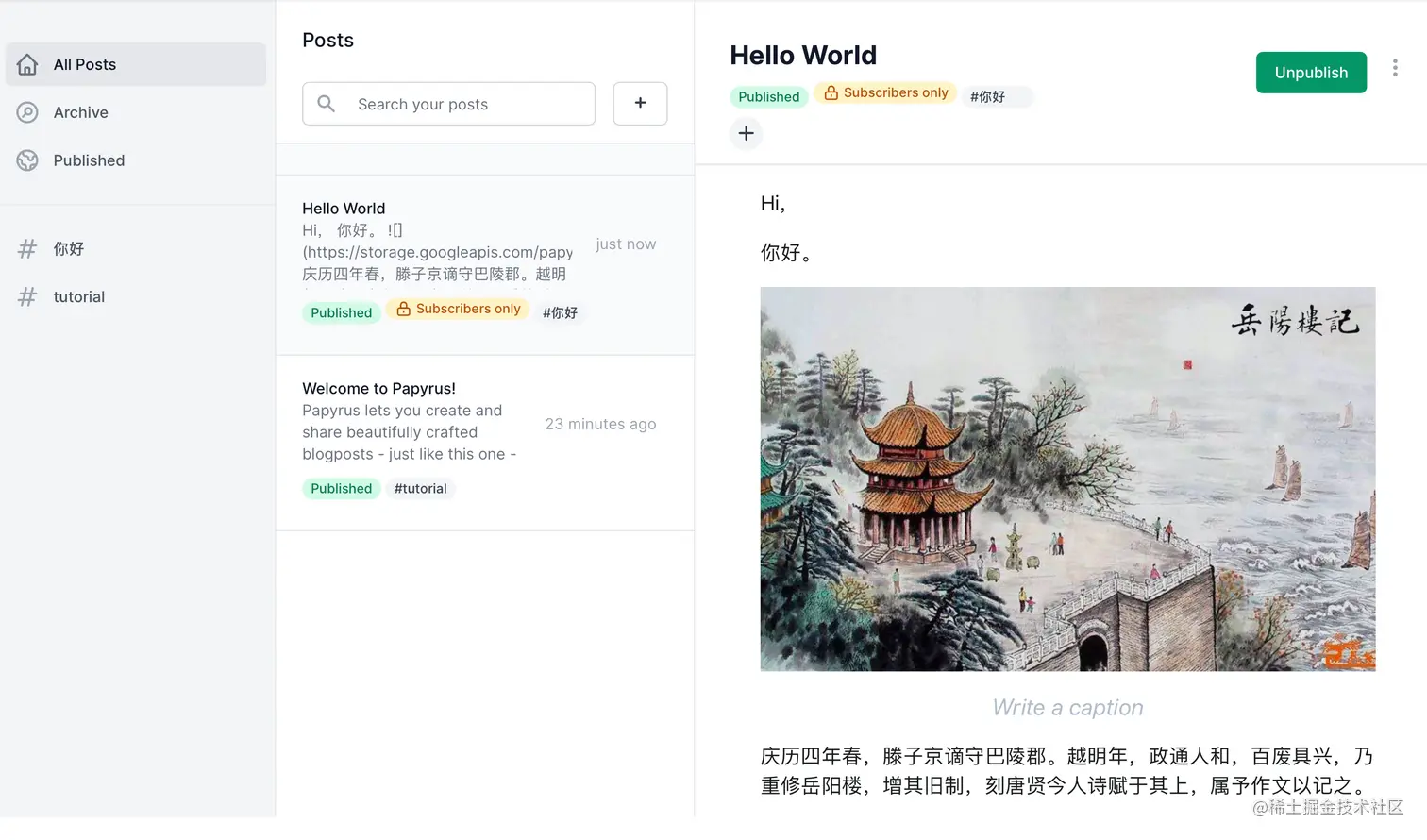Viewport: 1427px width, 840px height.
Task: Click the Posts heading
Action: [x=327, y=41]
